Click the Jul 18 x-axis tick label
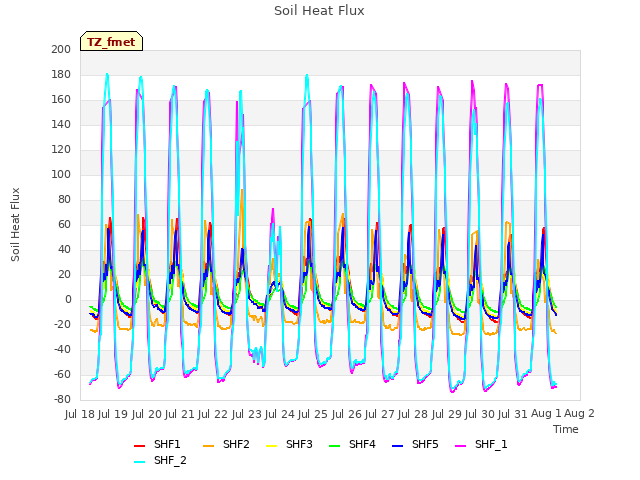640x480 pixels. [x=80, y=414]
